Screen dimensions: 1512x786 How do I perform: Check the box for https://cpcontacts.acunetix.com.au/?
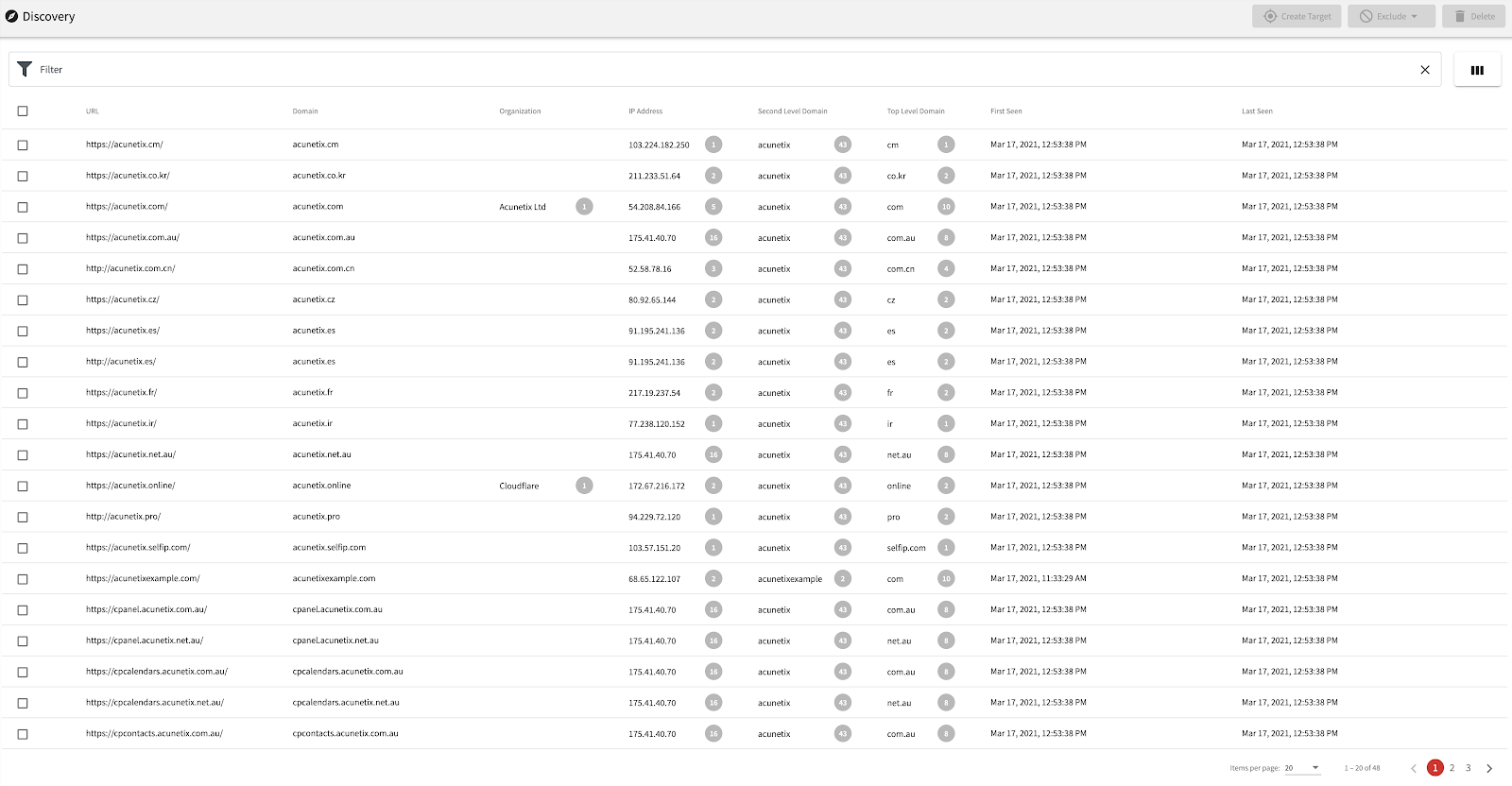pos(23,734)
